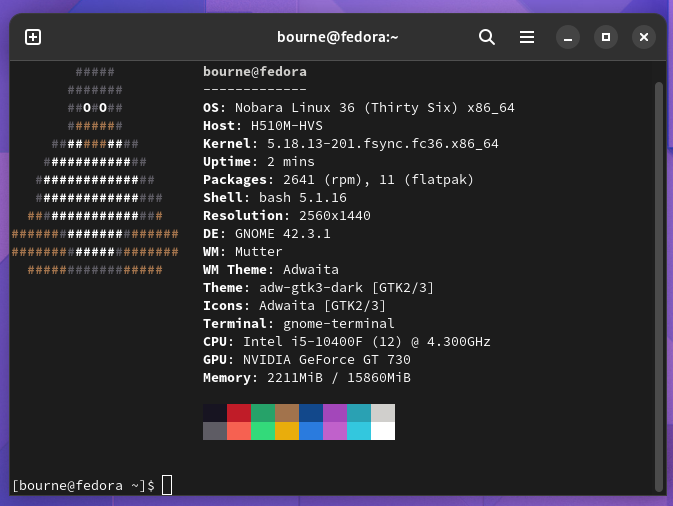Image resolution: width=673 pixels, height=506 pixels.
Task: Click the bourne@fedora:~ window title
Action: (x=337, y=37)
